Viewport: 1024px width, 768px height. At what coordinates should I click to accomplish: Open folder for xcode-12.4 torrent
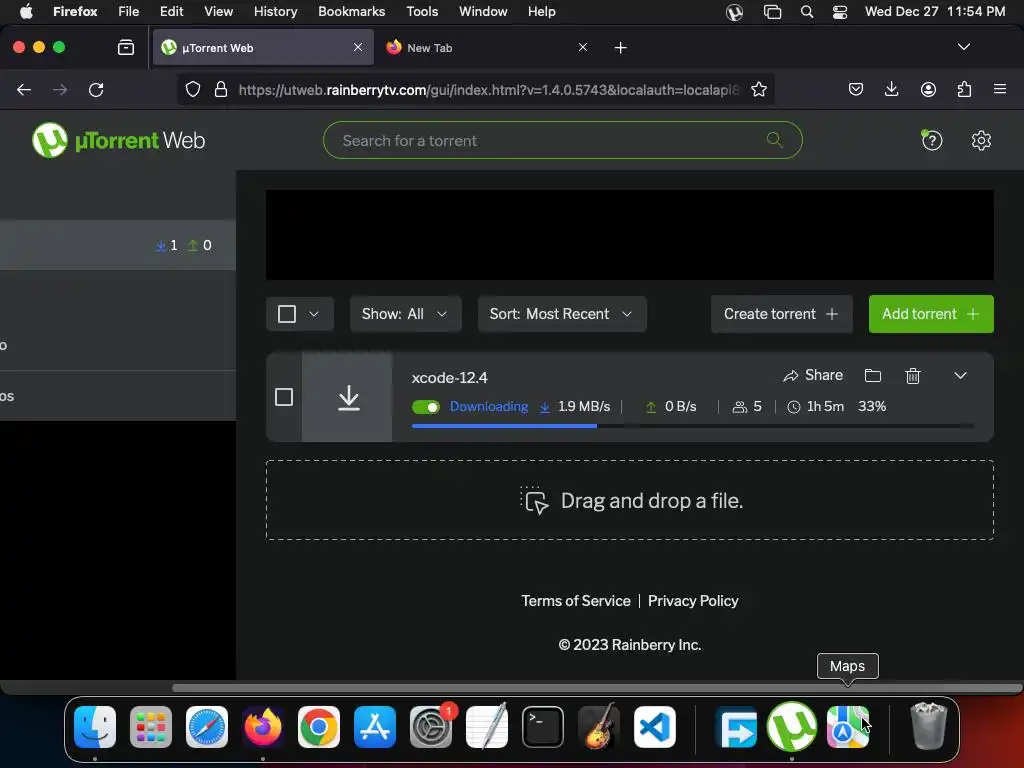pyautogui.click(x=872, y=376)
